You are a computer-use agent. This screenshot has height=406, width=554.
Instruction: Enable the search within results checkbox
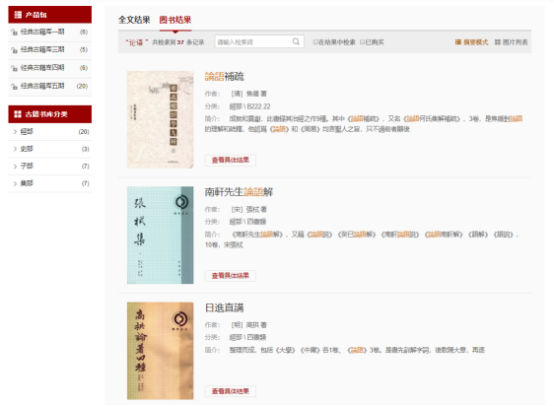tap(315, 42)
